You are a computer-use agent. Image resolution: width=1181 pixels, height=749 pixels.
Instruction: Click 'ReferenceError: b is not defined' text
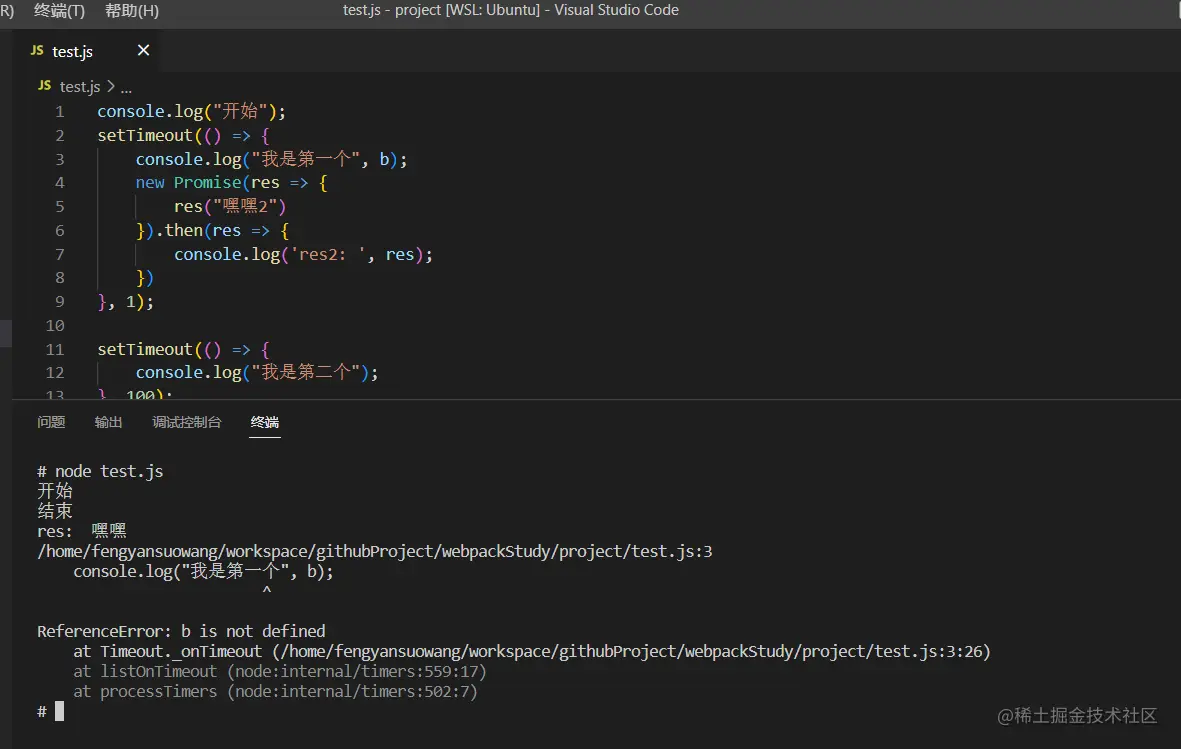182,631
